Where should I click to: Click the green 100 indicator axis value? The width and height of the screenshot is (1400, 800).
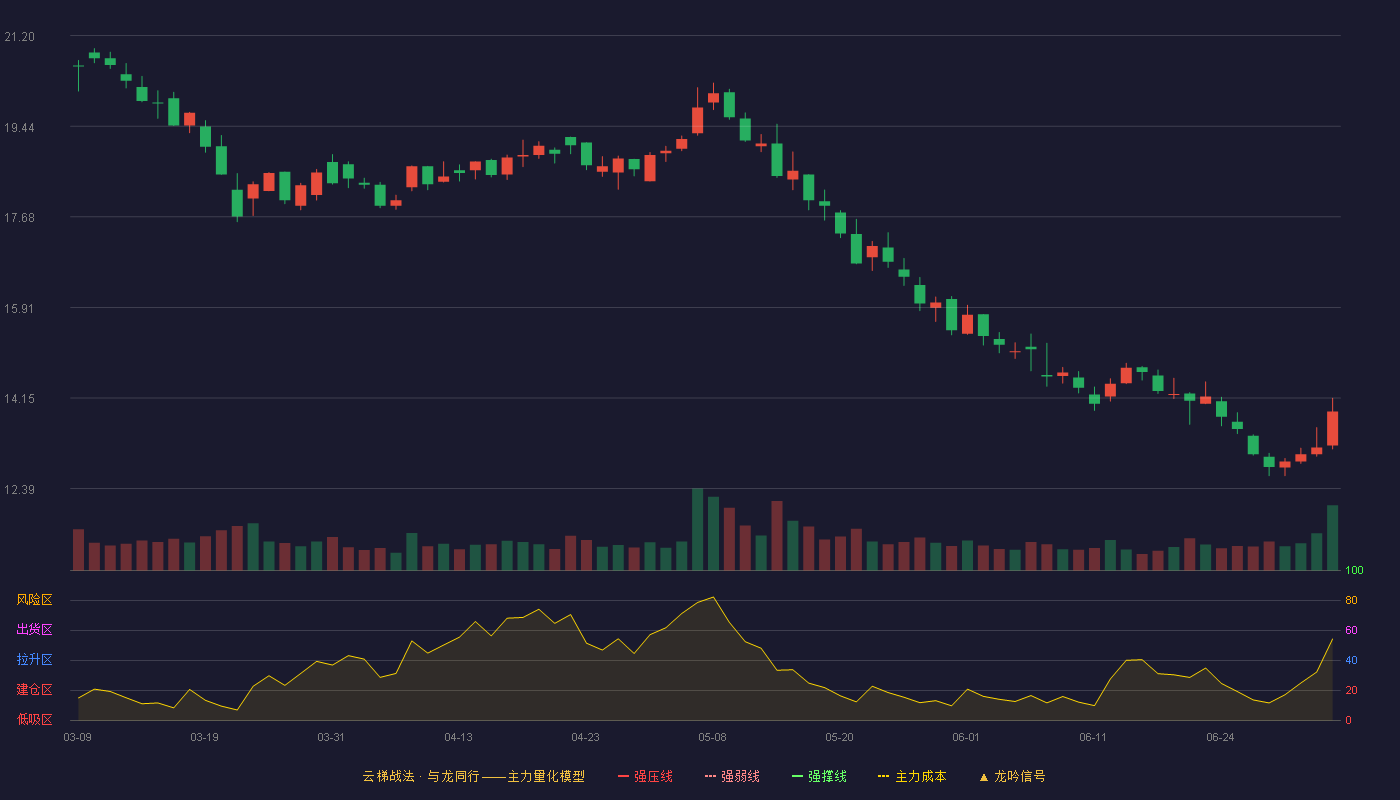(1354, 571)
